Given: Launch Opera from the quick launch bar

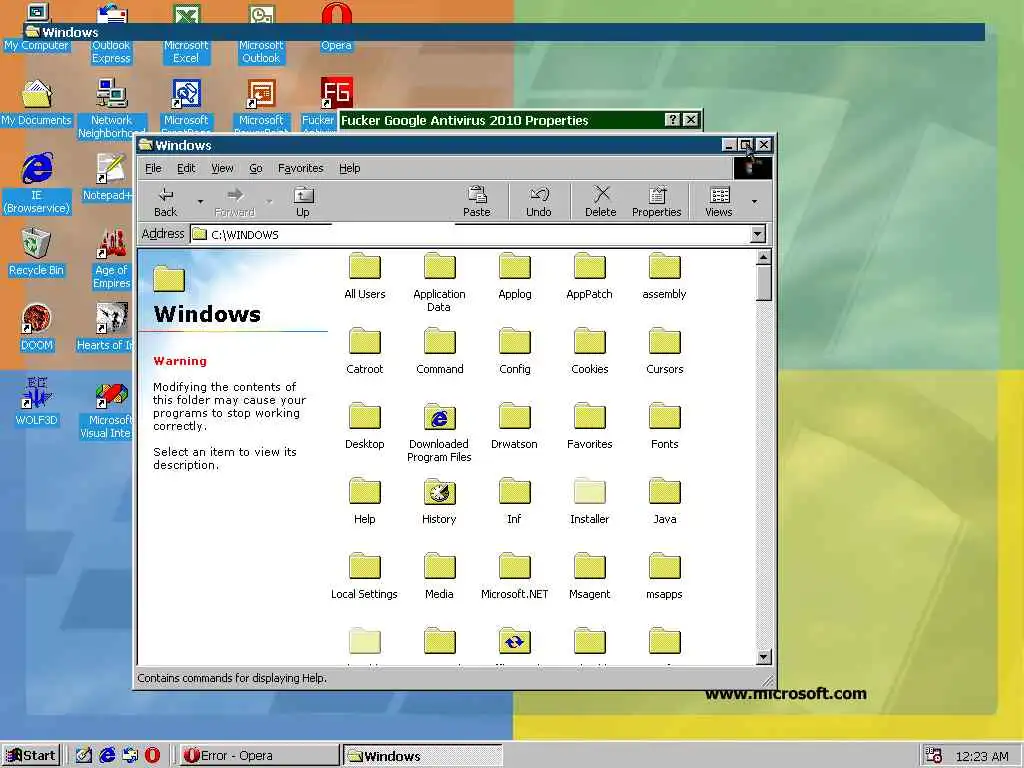Looking at the screenshot, I should 152,756.
